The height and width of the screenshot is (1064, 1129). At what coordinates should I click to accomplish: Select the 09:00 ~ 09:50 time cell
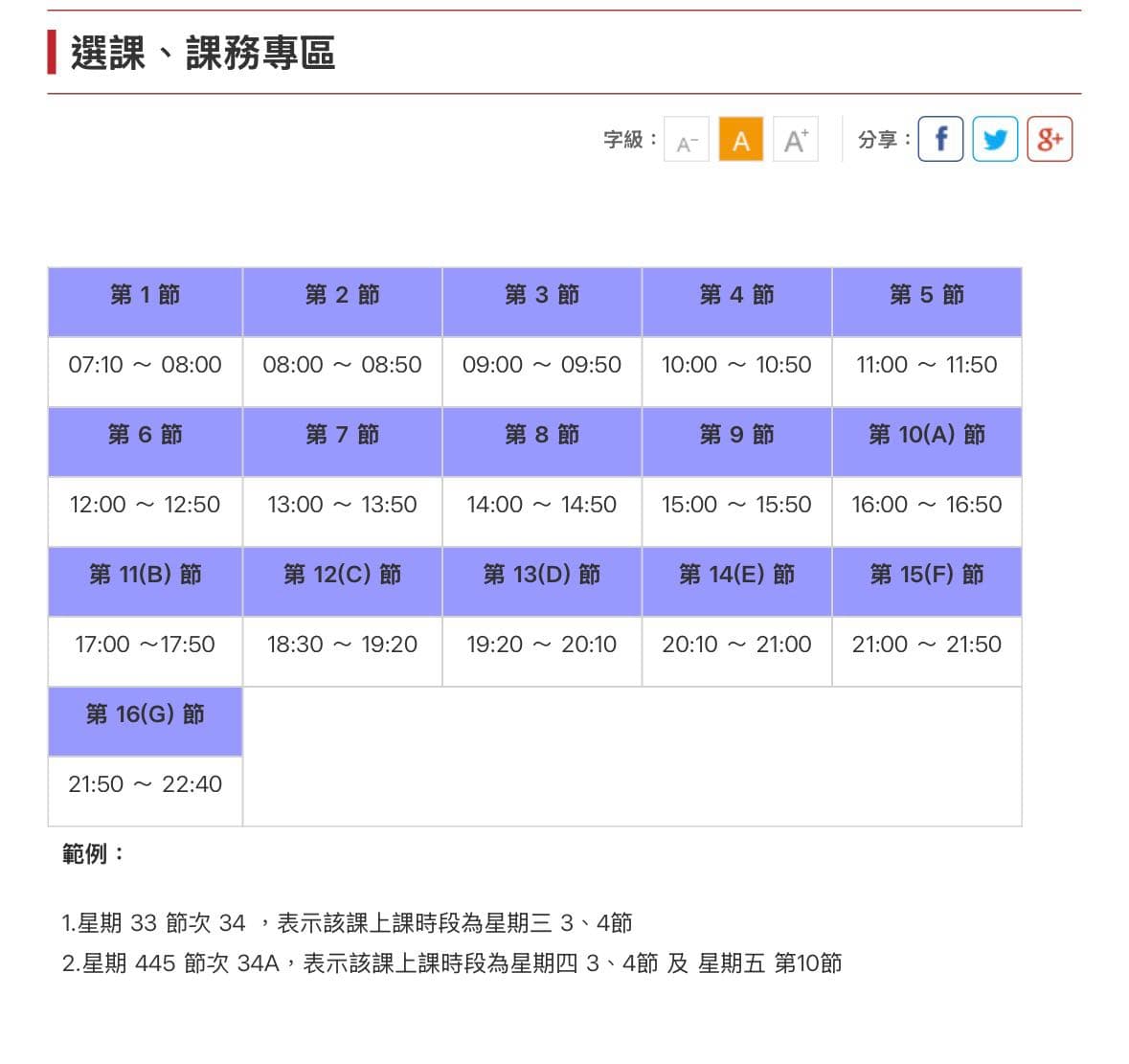[x=542, y=372]
